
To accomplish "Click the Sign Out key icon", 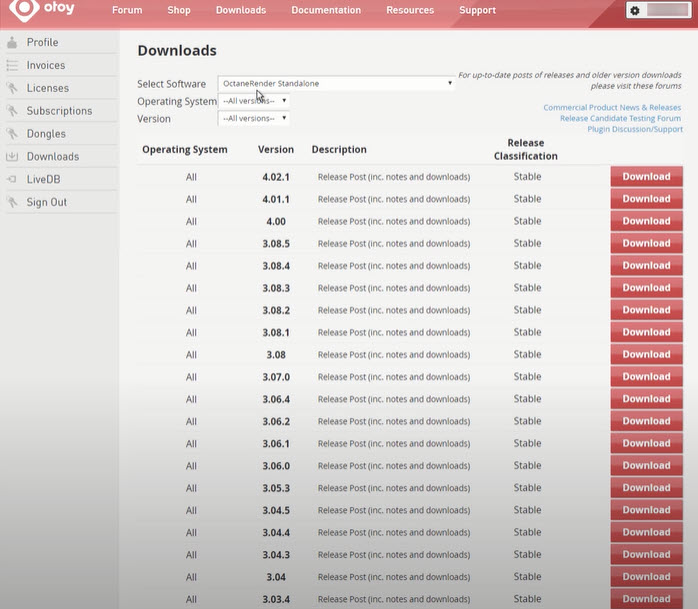I will (x=12, y=202).
